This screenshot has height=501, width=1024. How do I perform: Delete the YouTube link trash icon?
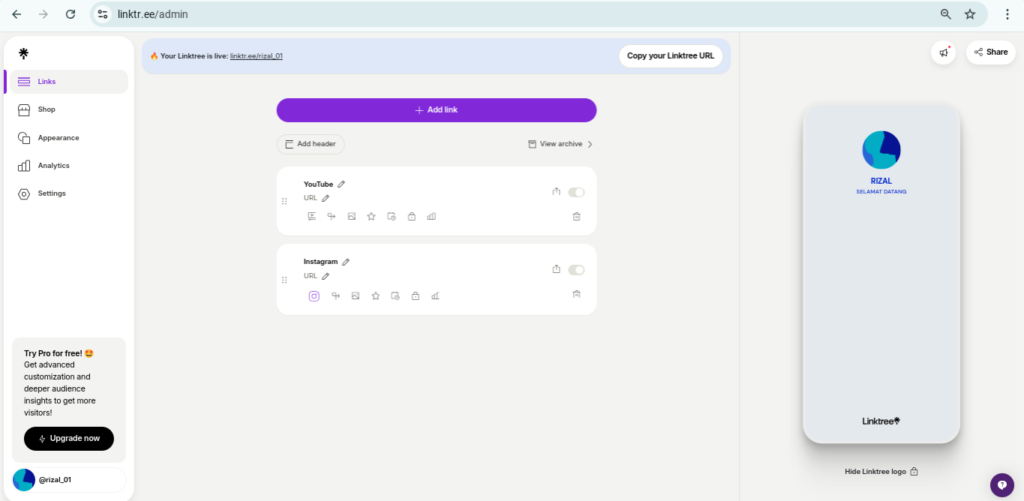pyautogui.click(x=577, y=216)
